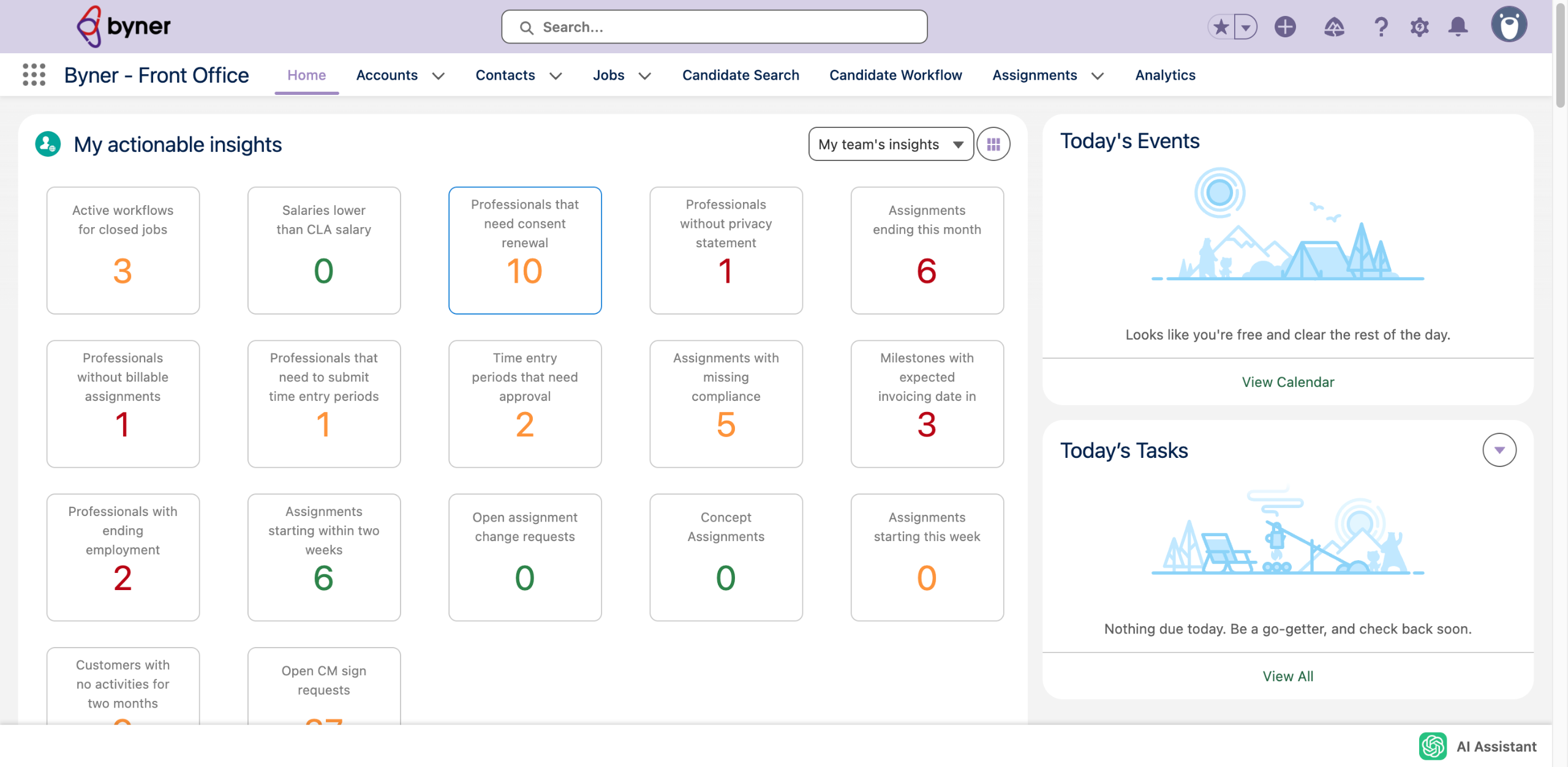Expand the Today's Tasks filter dropdown
1568x767 pixels.
pos(1499,450)
